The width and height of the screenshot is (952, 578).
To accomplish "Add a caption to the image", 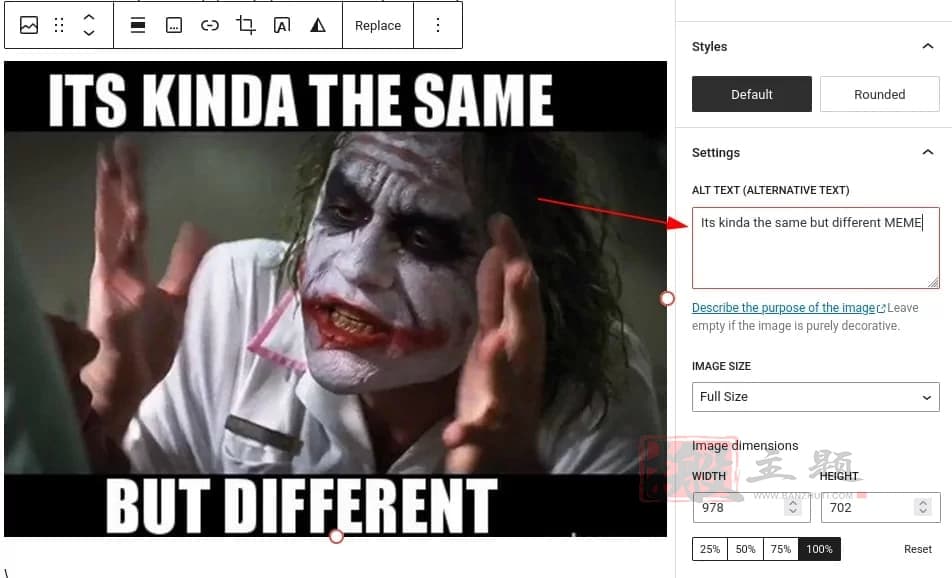I will click(x=174, y=26).
